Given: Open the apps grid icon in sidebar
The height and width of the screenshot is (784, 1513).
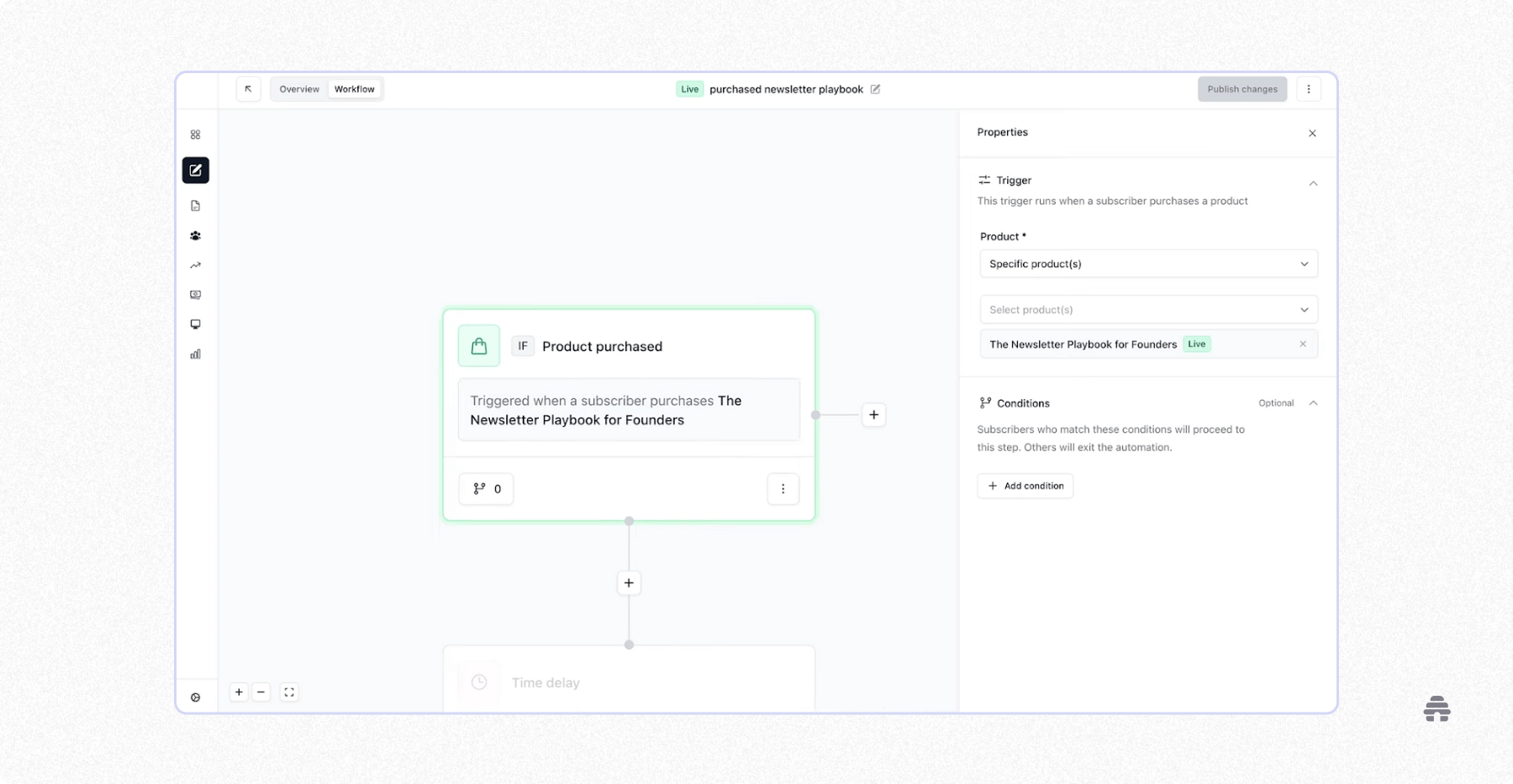Looking at the screenshot, I should (x=195, y=134).
